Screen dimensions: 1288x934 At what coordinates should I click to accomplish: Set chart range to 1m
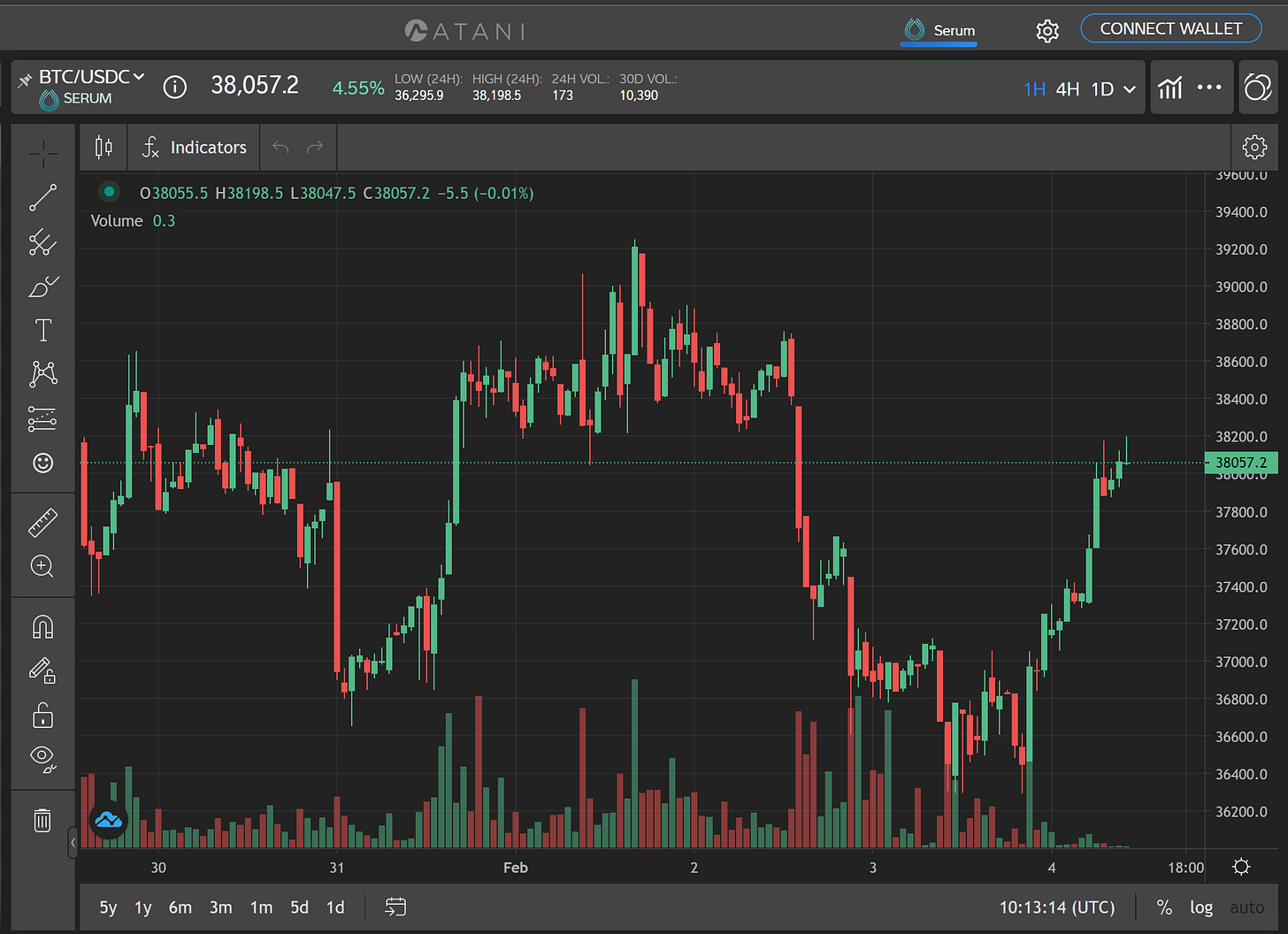click(x=262, y=907)
